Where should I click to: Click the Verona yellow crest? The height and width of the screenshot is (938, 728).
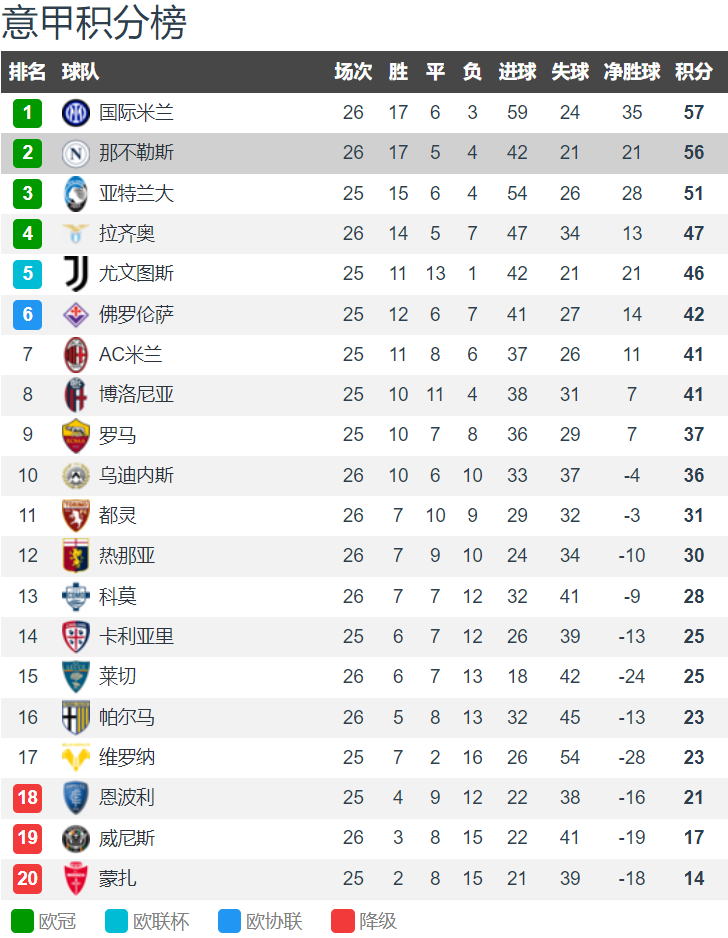(76, 757)
